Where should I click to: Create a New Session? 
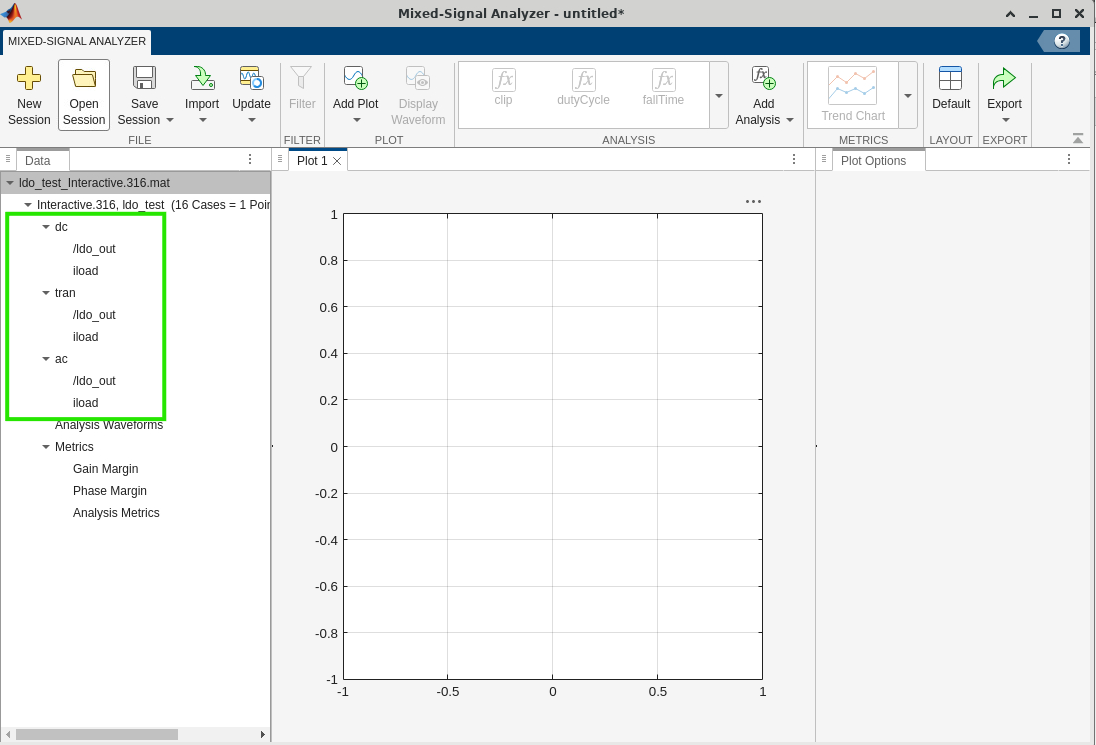(28, 95)
